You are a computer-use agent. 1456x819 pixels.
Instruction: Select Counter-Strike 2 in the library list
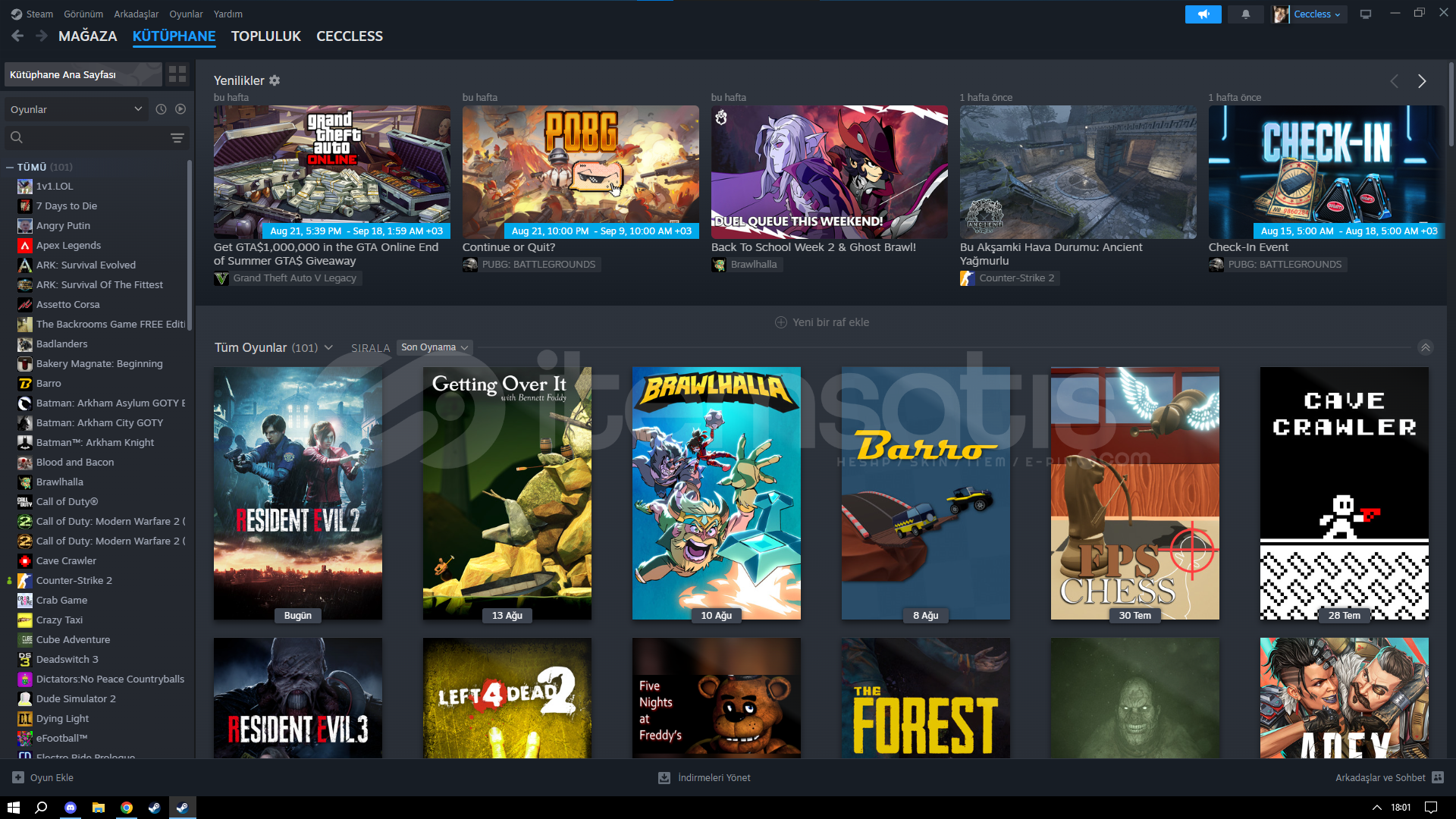click(x=74, y=580)
